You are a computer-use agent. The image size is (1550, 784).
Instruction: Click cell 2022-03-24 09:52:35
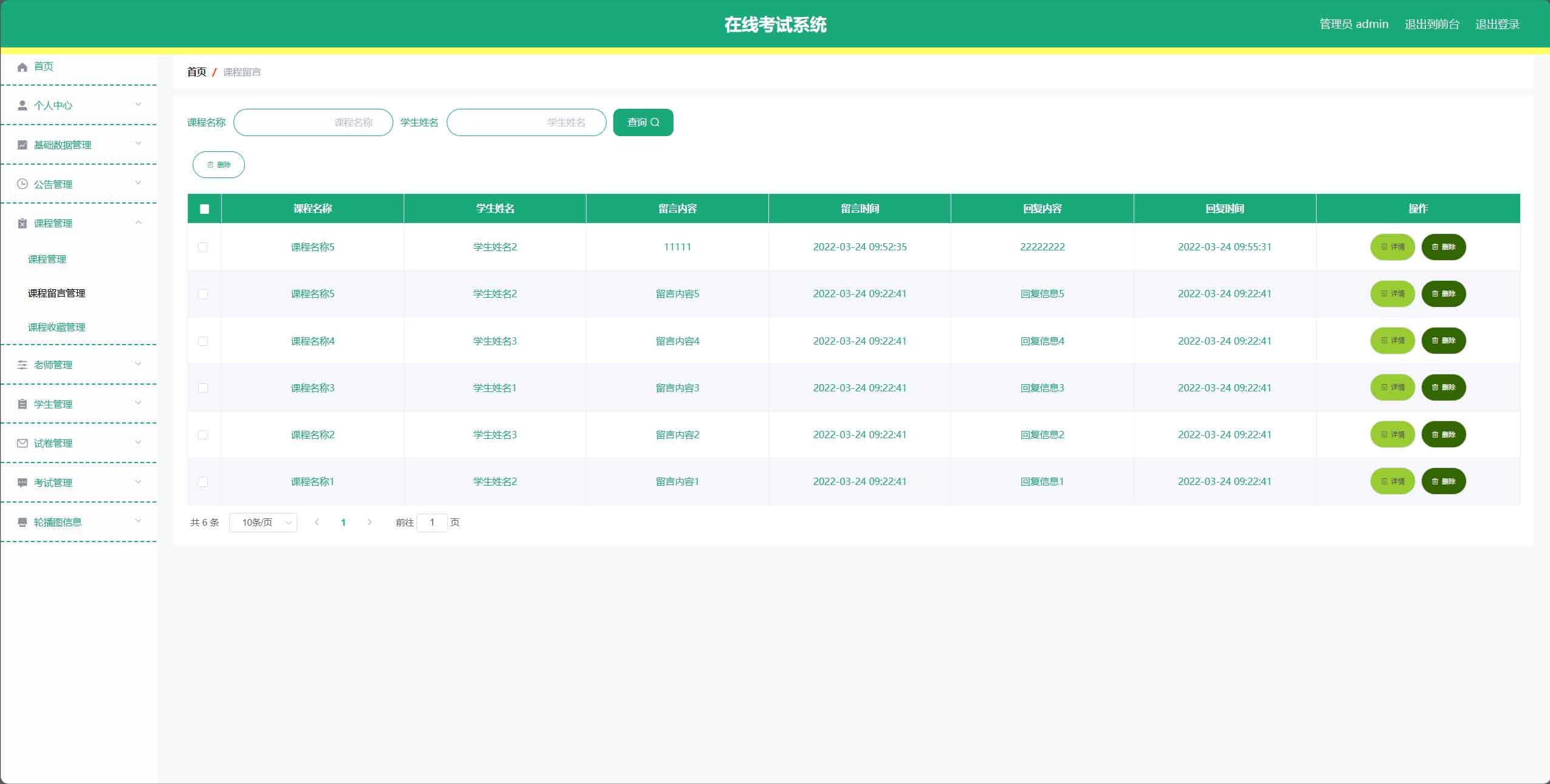pyautogui.click(x=859, y=247)
